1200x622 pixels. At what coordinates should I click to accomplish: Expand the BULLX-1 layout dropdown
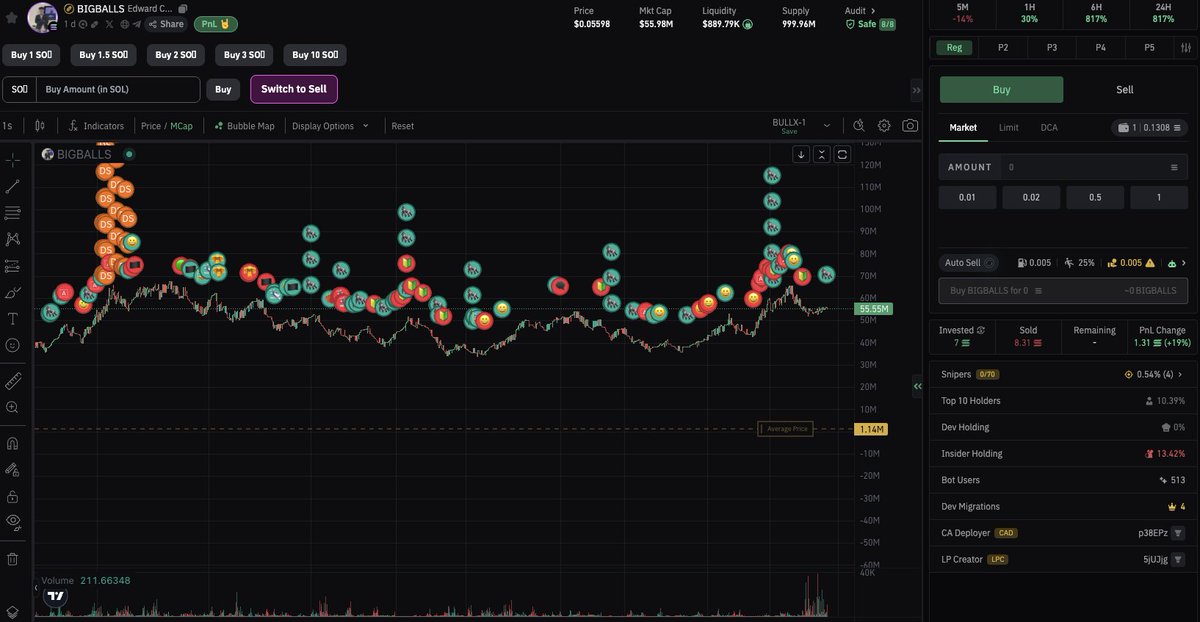click(827, 126)
